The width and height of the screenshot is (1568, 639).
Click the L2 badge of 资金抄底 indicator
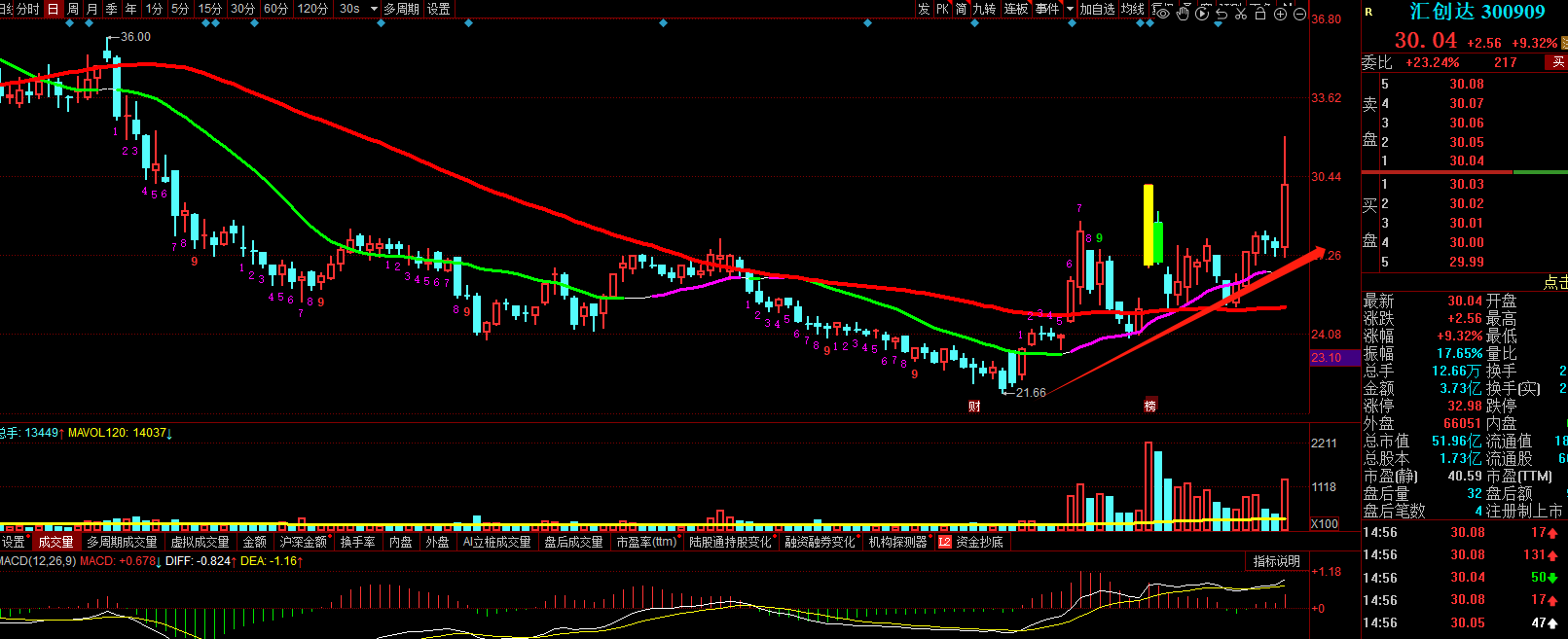[x=944, y=542]
